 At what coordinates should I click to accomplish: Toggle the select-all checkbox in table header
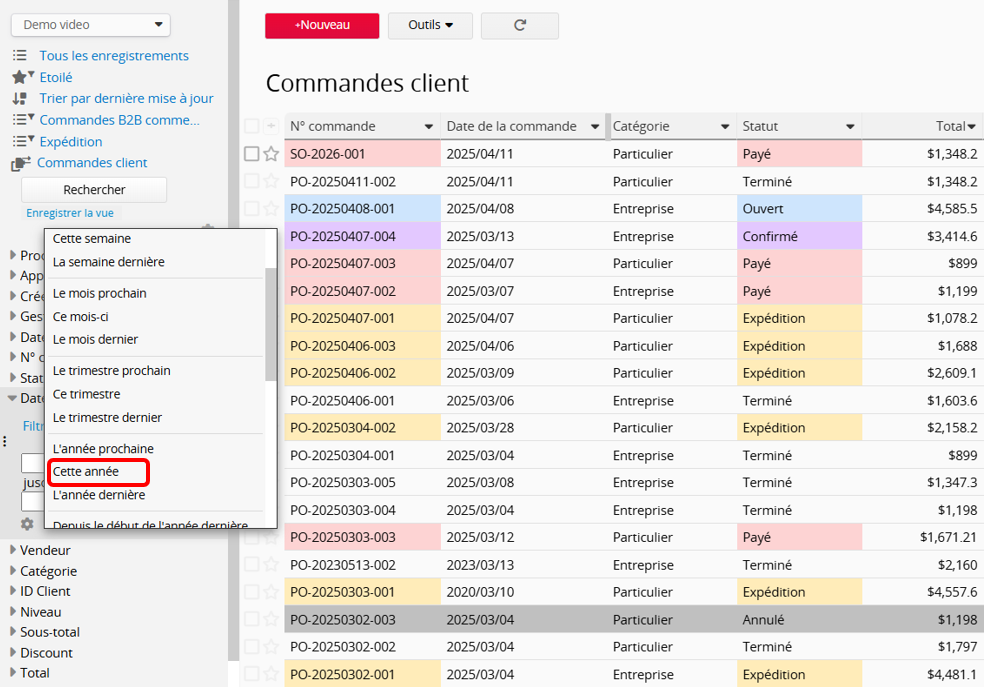251,126
